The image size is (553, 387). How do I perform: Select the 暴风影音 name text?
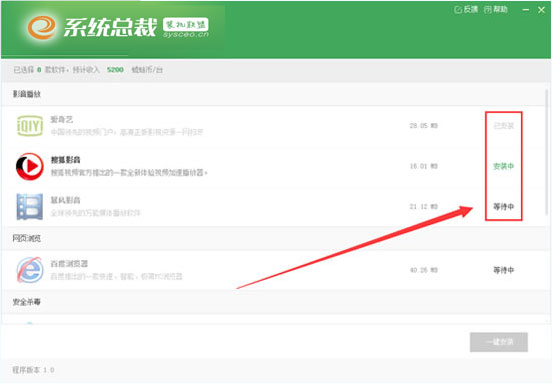point(66,200)
